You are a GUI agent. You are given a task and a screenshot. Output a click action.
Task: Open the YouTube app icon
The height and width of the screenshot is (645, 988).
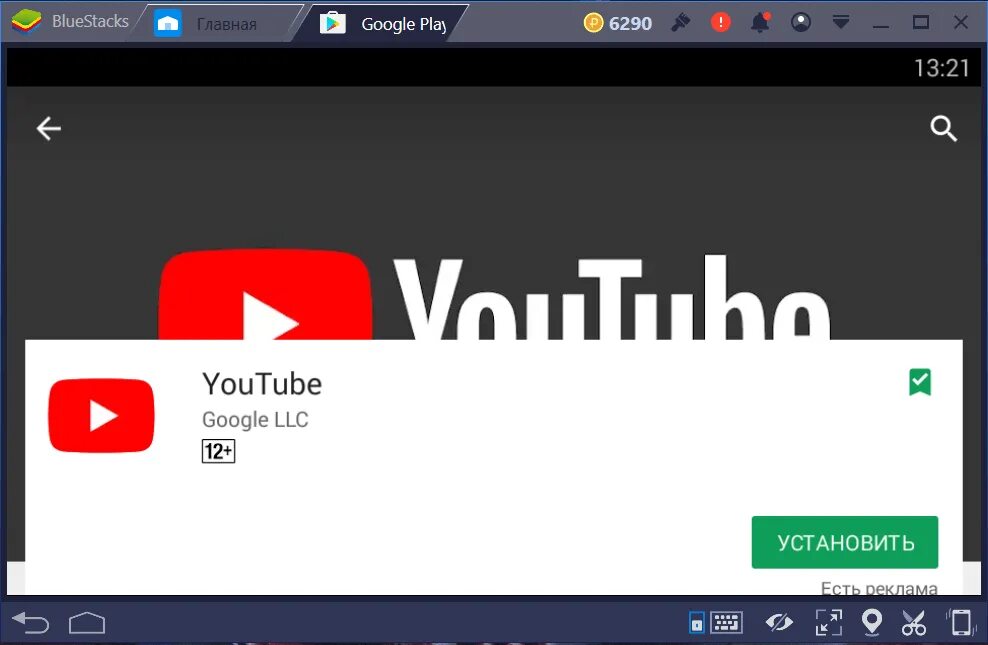pyautogui.click(x=101, y=416)
